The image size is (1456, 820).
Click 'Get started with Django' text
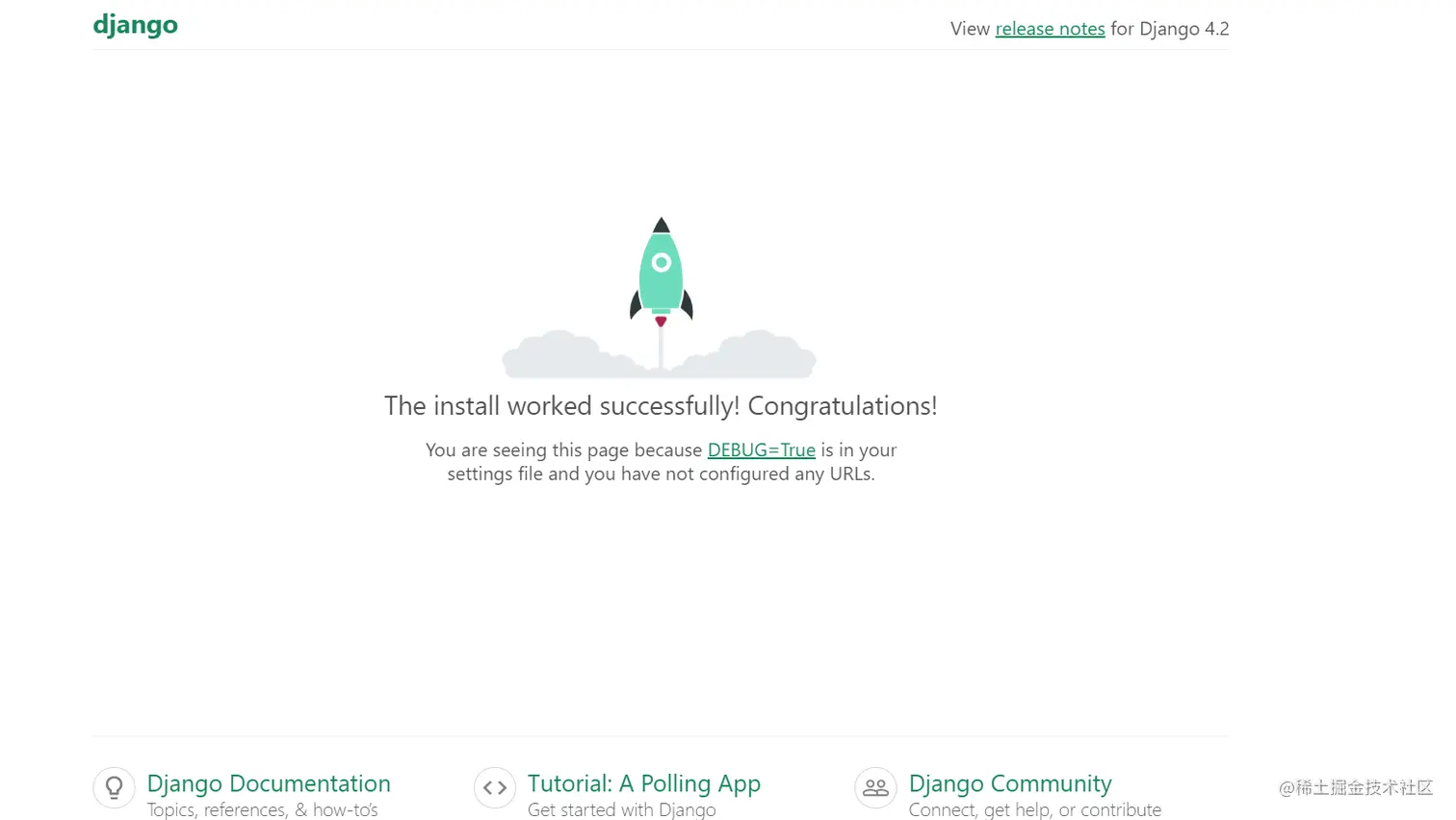pyautogui.click(x=621, y=810)
